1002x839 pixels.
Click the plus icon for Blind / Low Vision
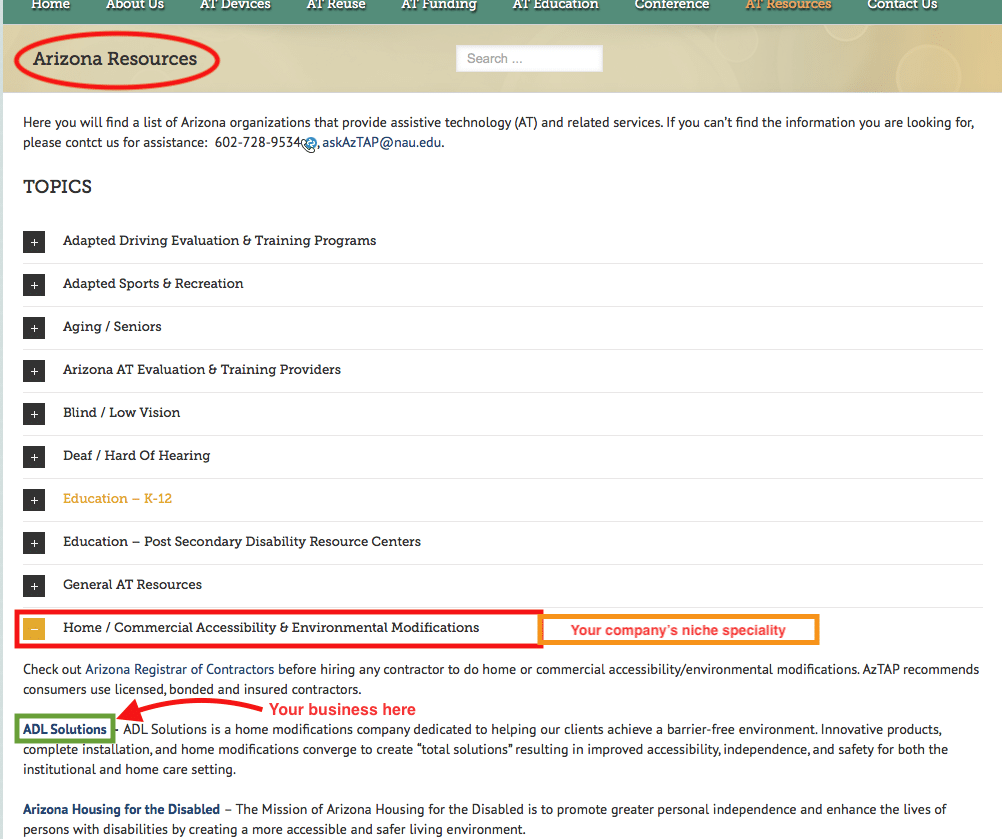[34, 414]
